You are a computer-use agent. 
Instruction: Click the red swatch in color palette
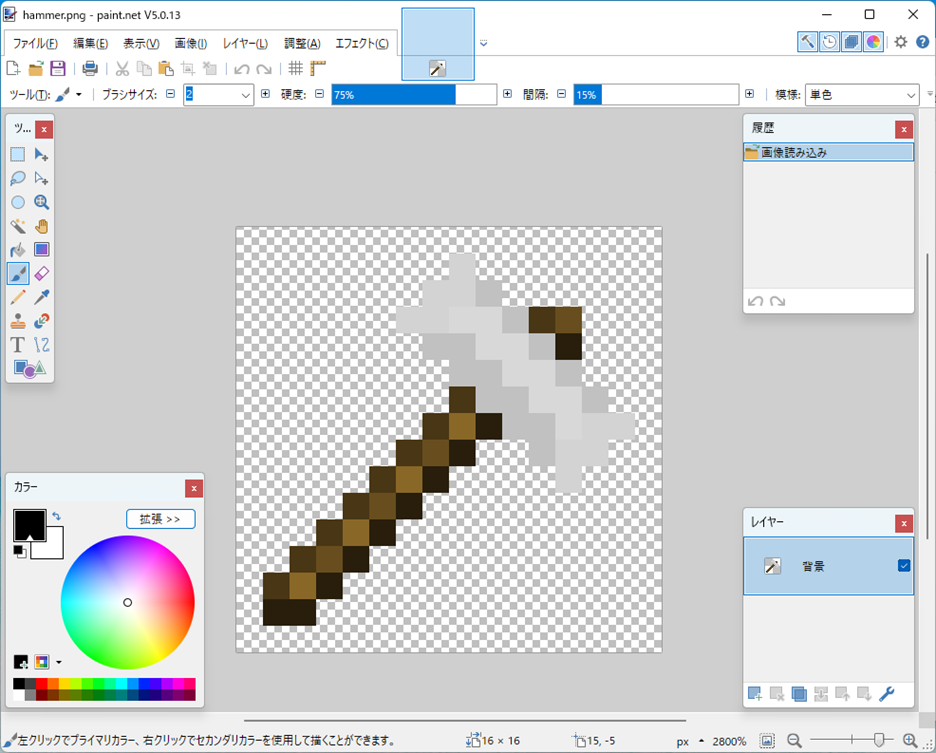tap(42, 684)
